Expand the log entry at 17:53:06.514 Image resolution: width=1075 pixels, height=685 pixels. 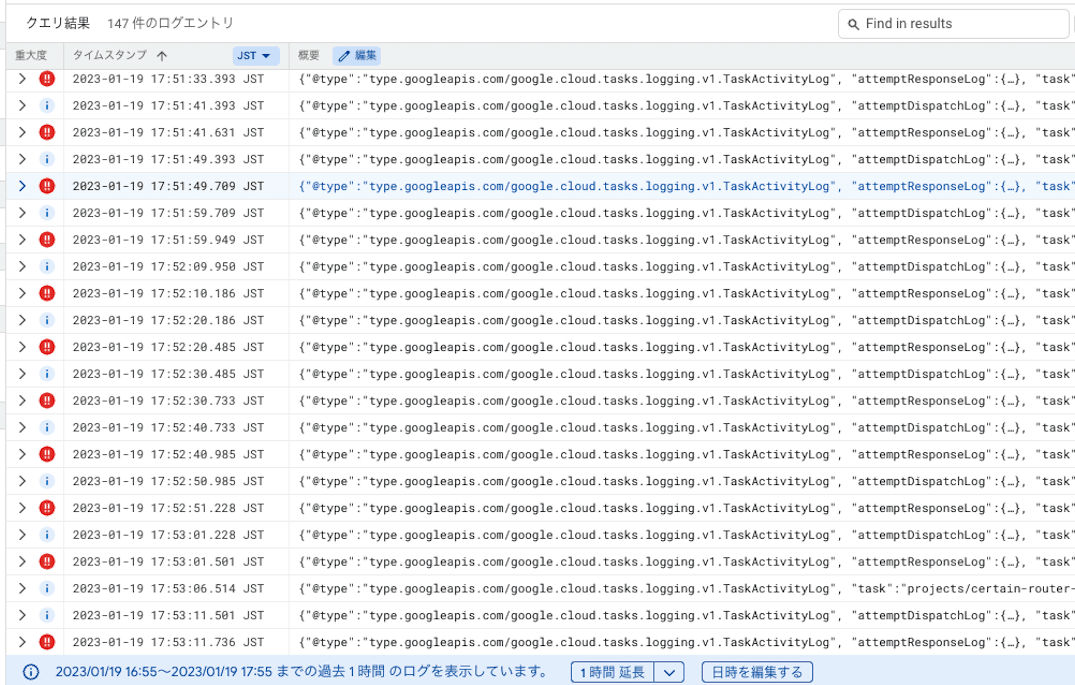coord(22,588)
